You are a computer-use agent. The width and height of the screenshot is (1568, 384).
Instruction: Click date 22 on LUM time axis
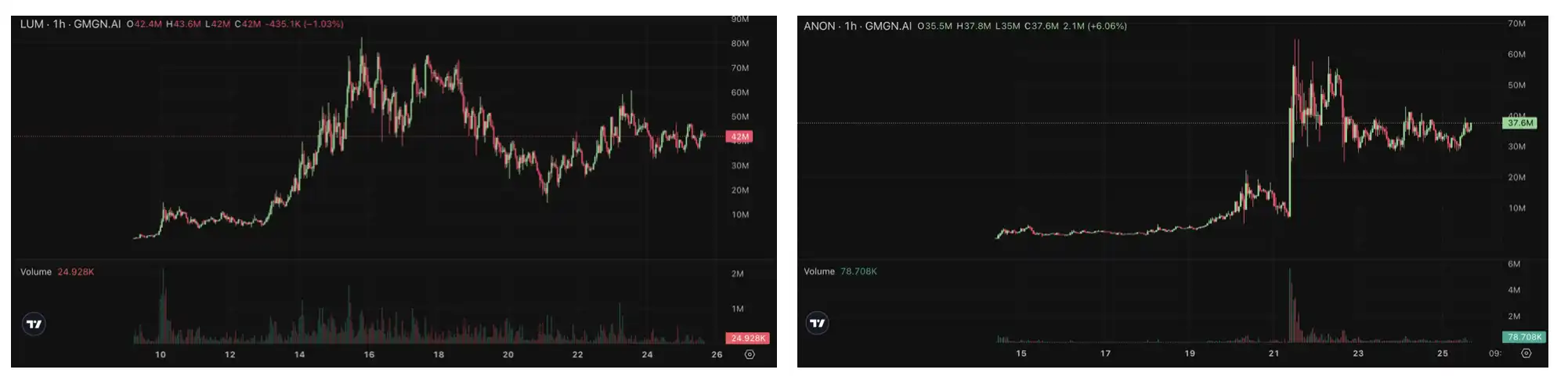tap(577, 355)
